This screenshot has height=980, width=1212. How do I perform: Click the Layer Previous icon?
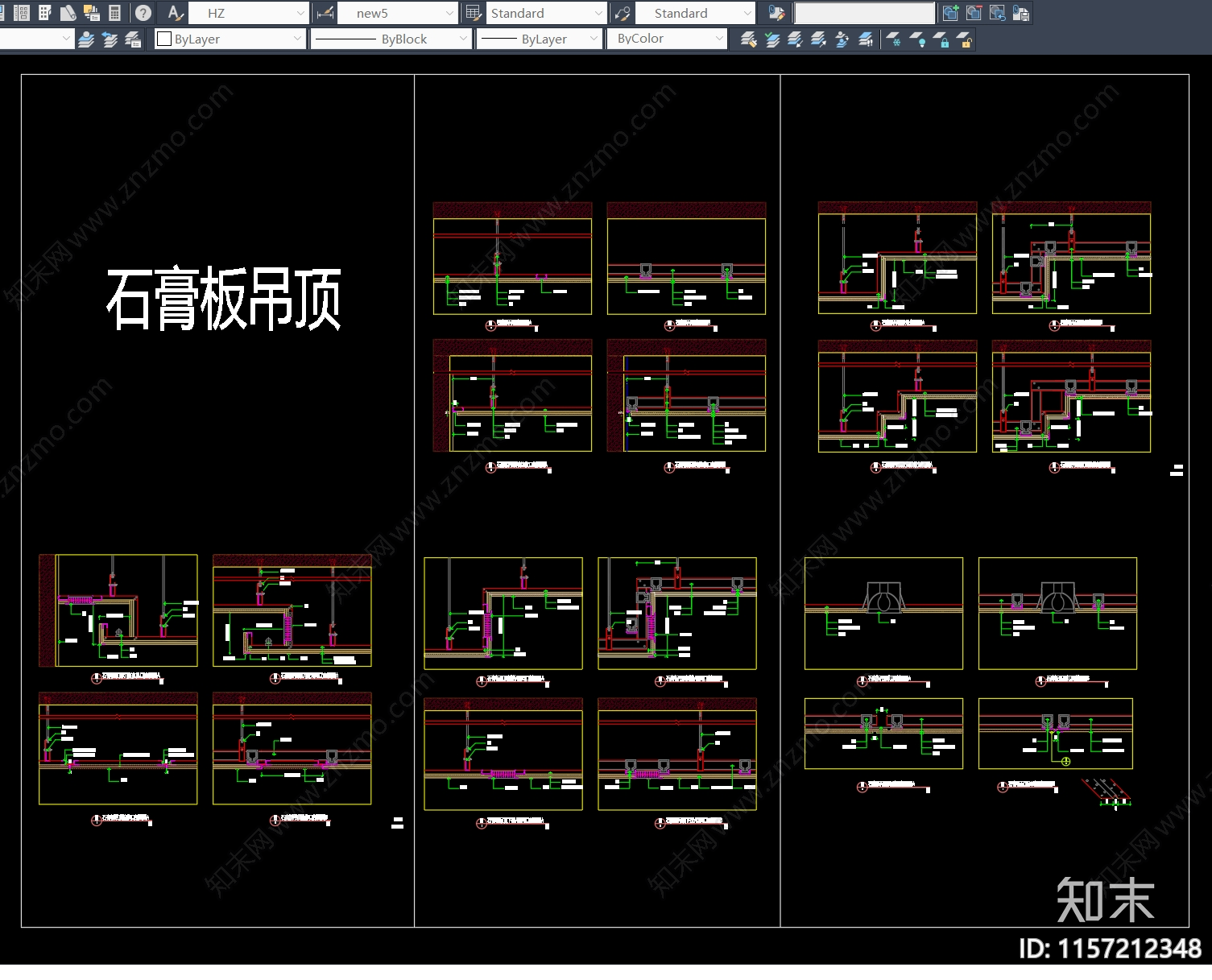click(110, 39)
